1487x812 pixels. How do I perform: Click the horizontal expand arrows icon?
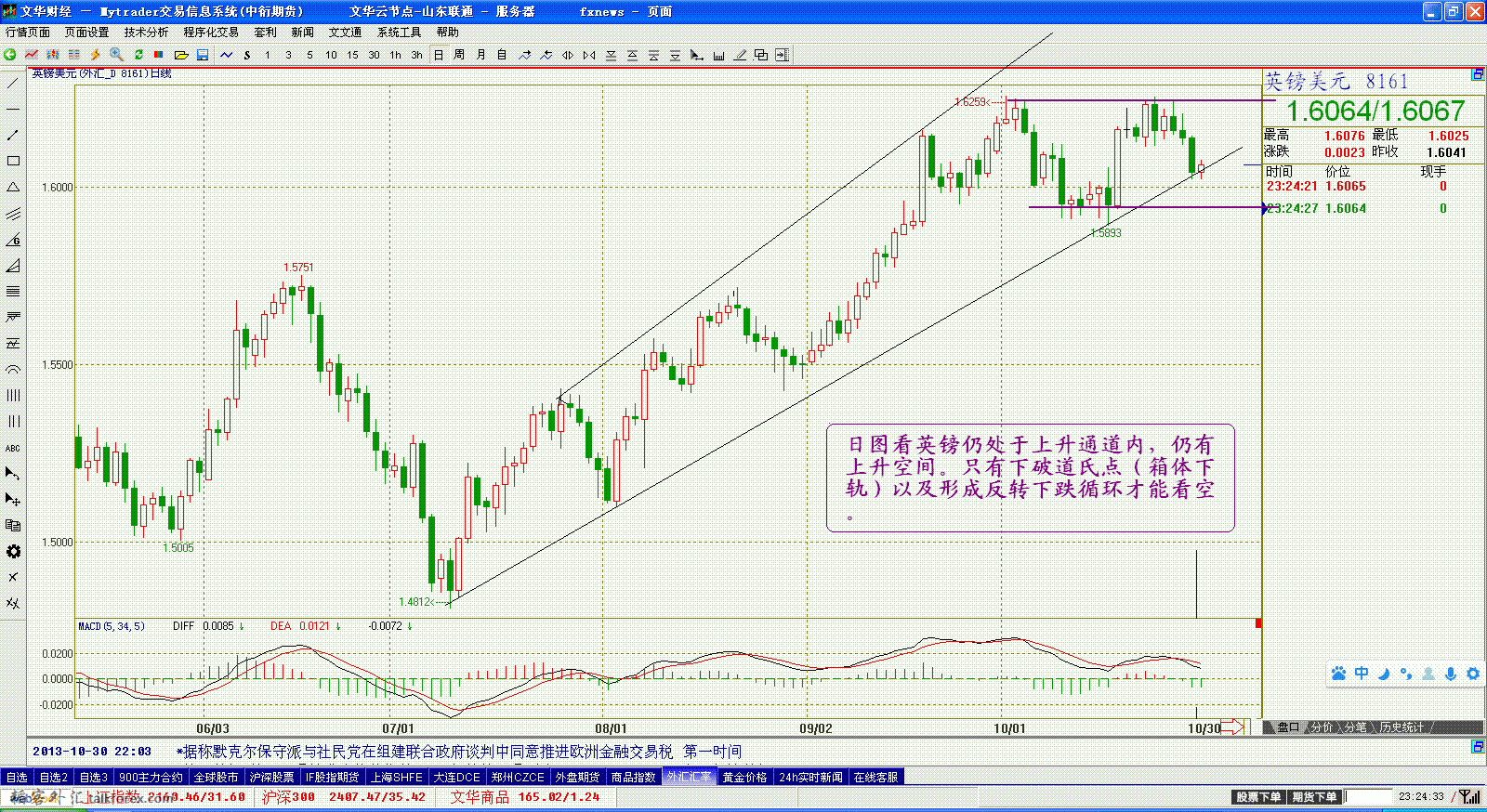[568, 55]
